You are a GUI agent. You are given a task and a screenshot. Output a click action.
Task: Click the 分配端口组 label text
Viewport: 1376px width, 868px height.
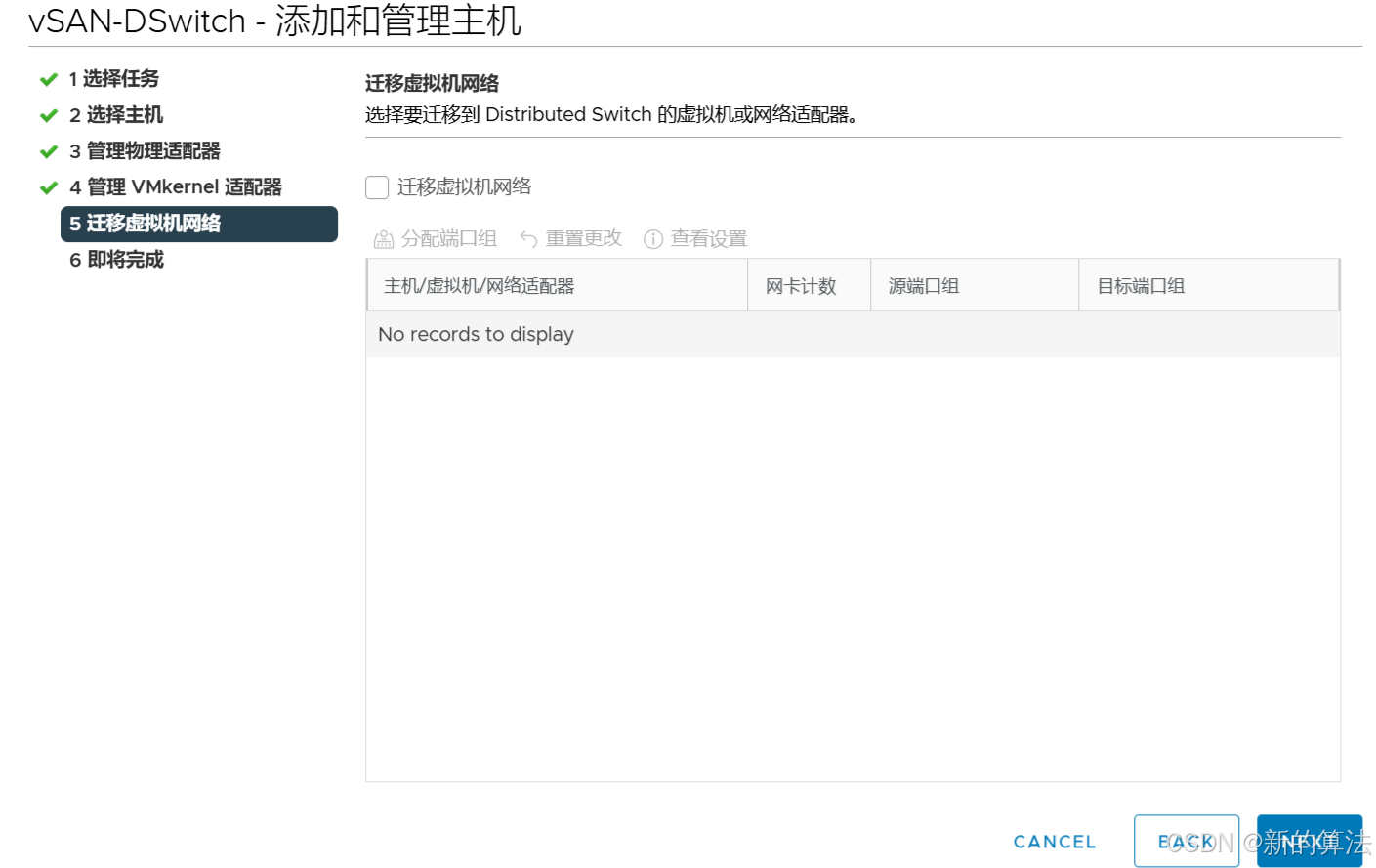click(x=449, y=239)
